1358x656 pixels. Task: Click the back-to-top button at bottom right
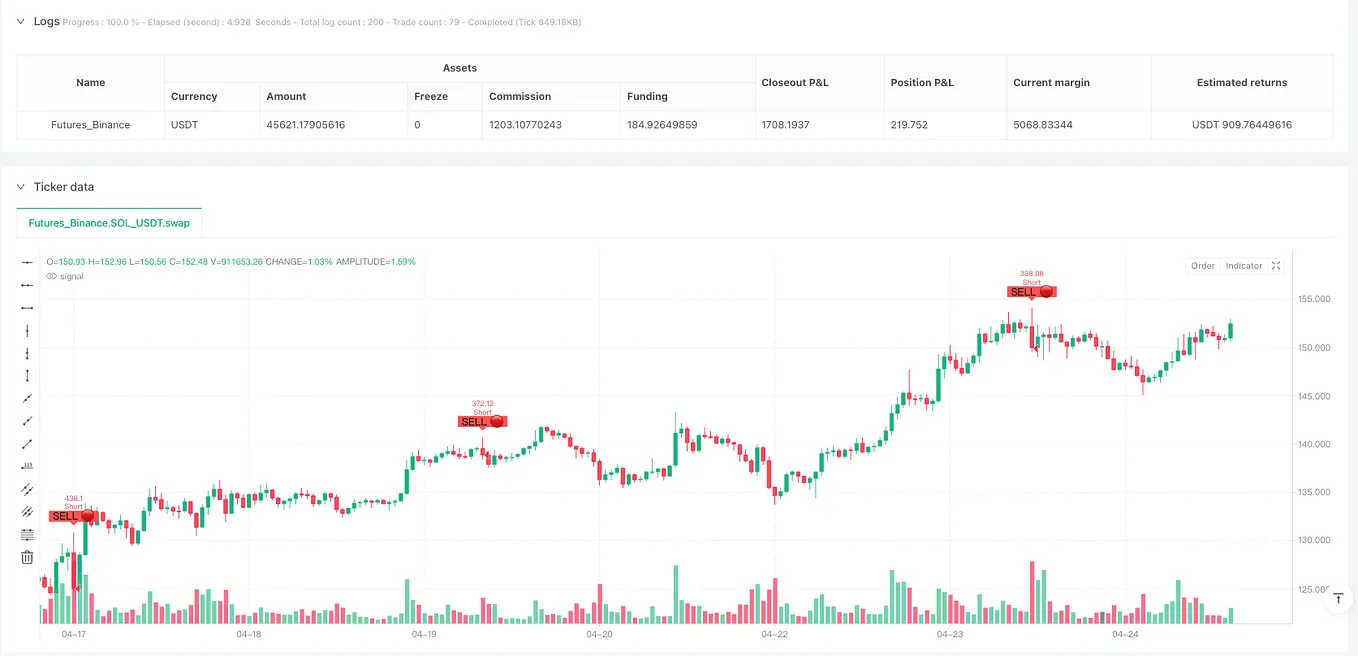1337,598
